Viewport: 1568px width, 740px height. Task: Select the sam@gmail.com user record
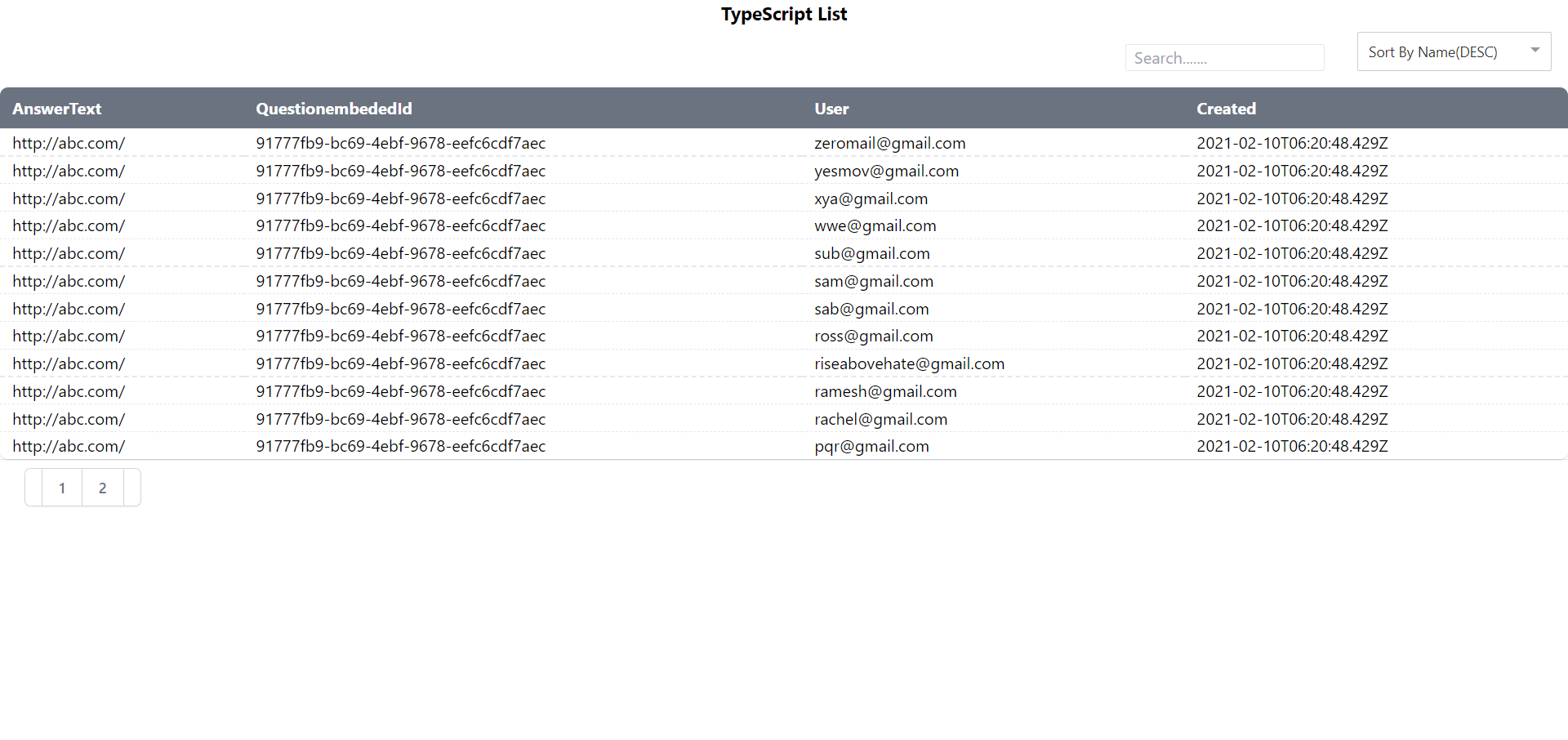(x=874, y=281)
